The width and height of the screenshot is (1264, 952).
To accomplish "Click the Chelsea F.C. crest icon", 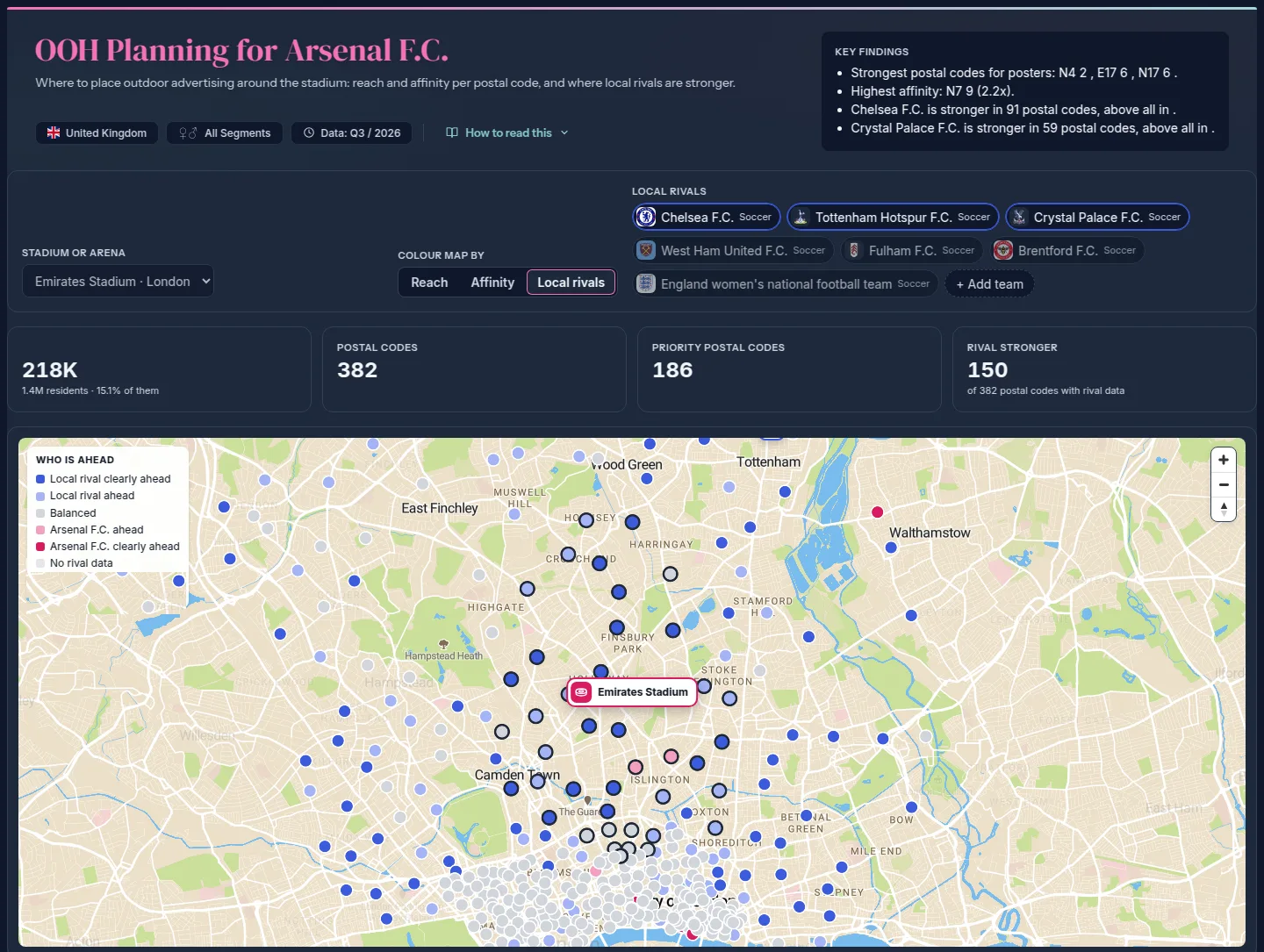I will 646,217.
